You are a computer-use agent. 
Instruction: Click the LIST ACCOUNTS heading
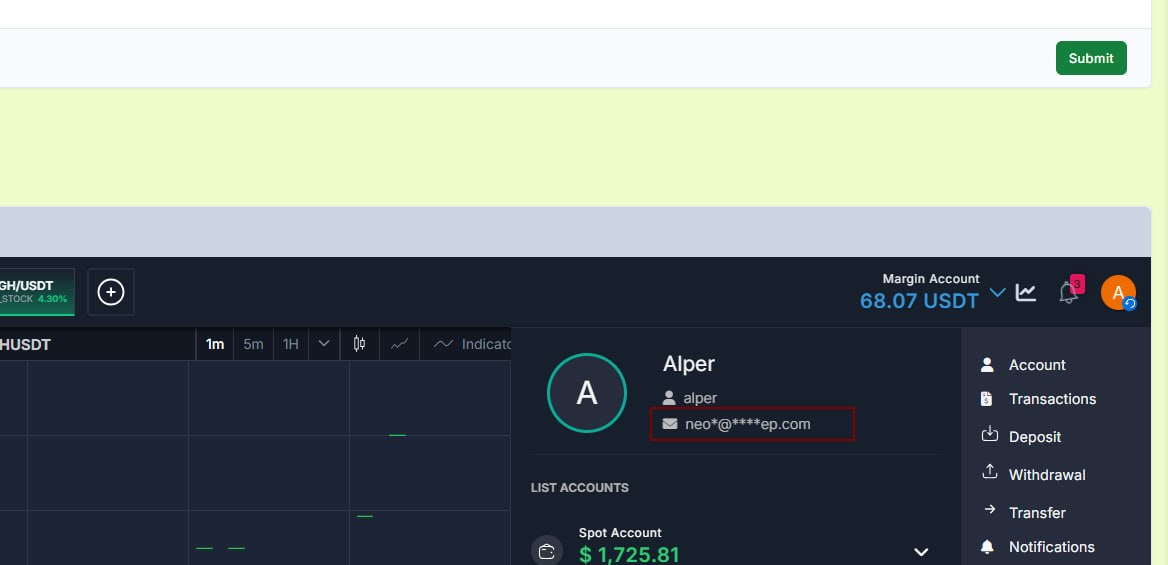[580, 487]
